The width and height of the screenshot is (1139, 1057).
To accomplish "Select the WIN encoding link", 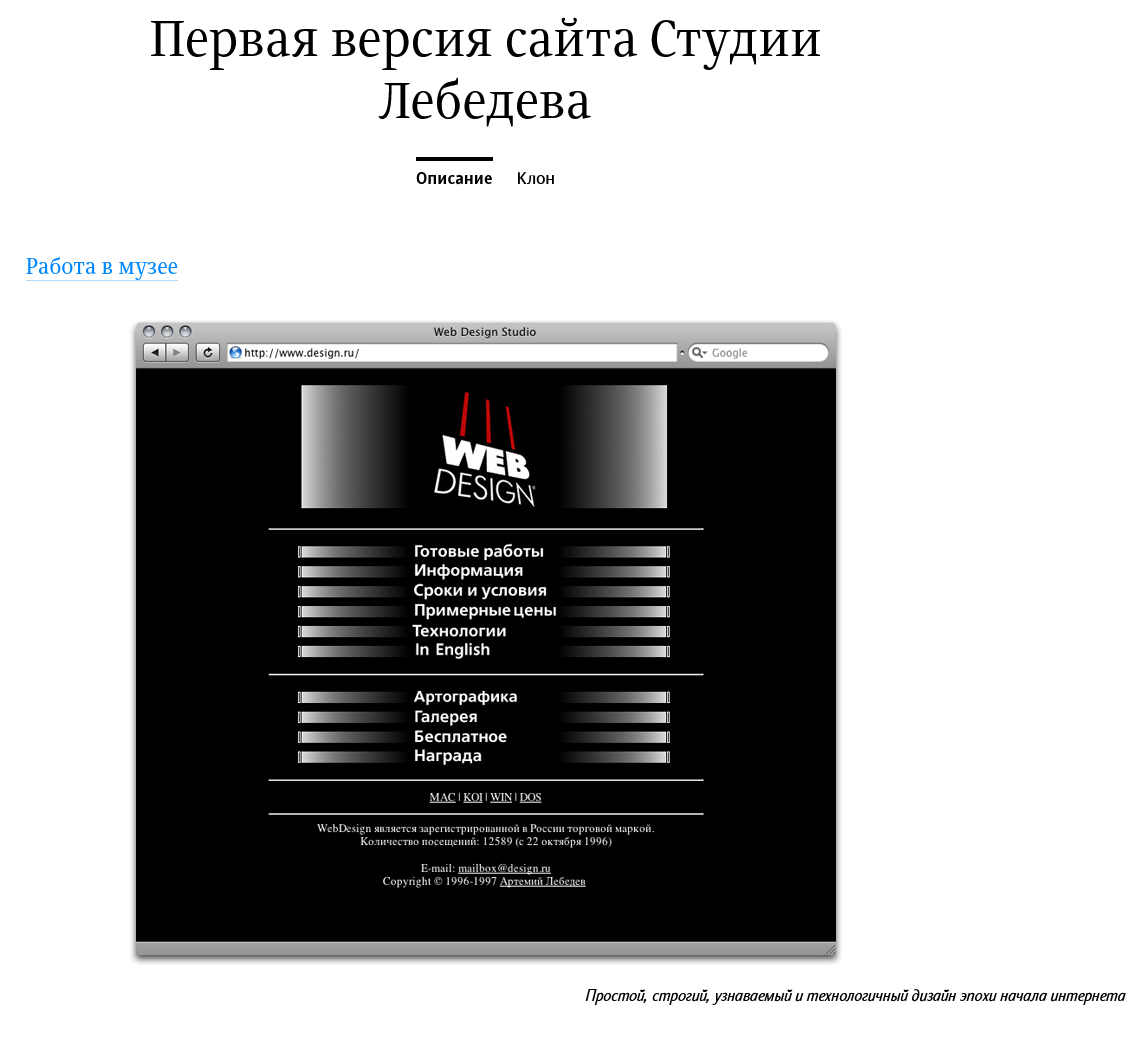I will (501, 798).
